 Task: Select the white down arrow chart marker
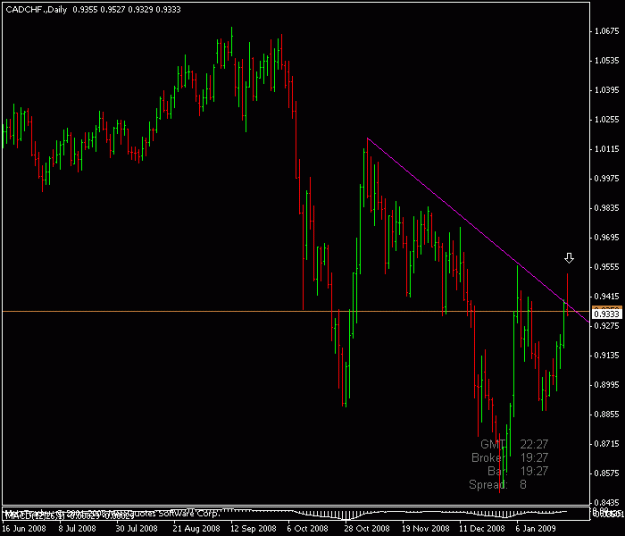tap(569, 258)
